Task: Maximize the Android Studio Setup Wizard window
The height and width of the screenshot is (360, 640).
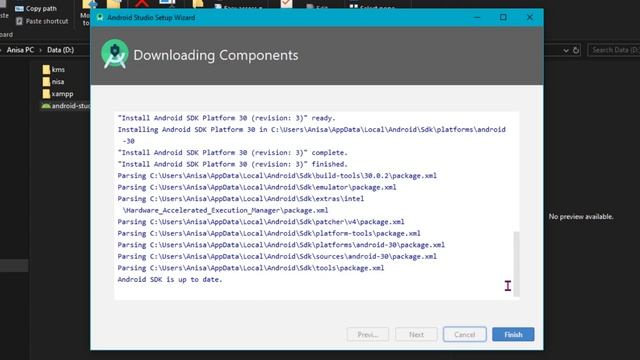Action: click(x=503, y=18)
